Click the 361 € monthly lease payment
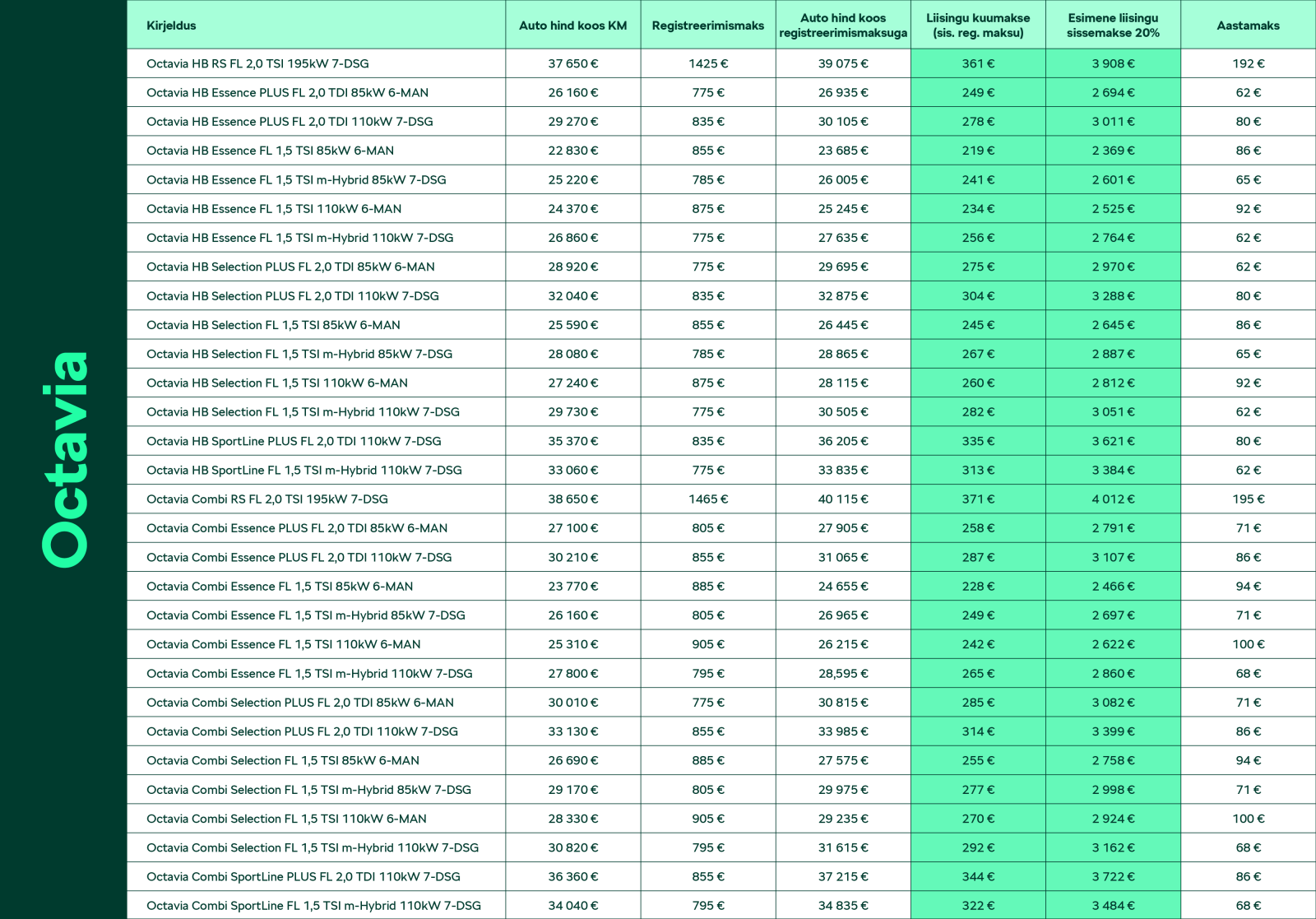 tap(978, 63)
